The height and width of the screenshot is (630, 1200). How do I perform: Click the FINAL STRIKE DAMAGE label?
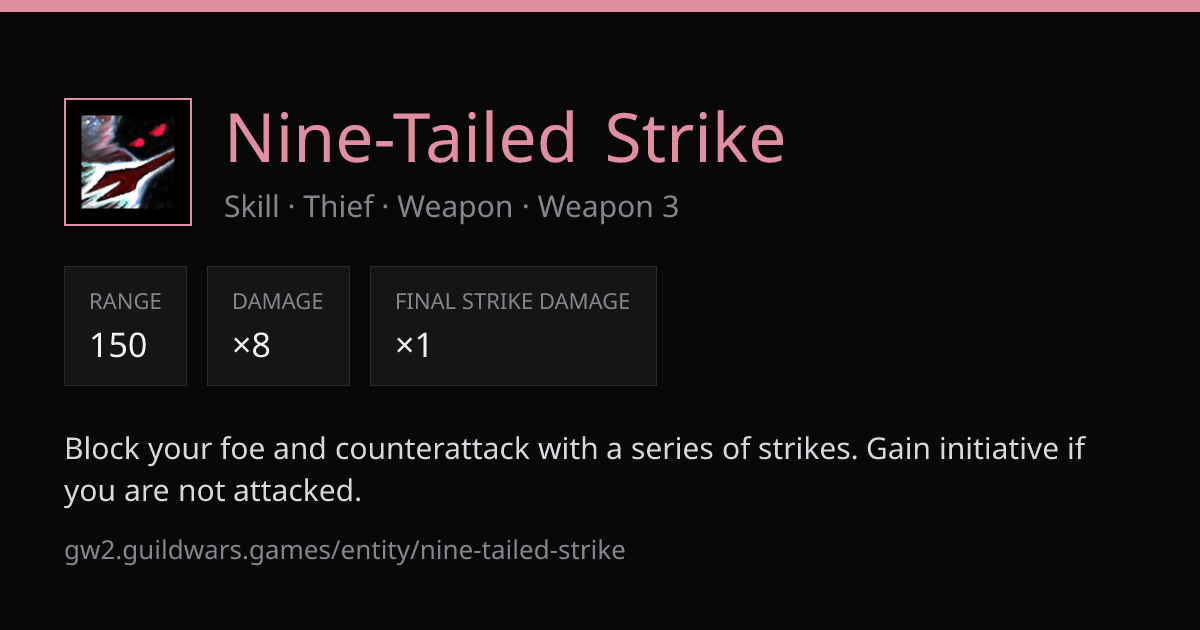513,301
